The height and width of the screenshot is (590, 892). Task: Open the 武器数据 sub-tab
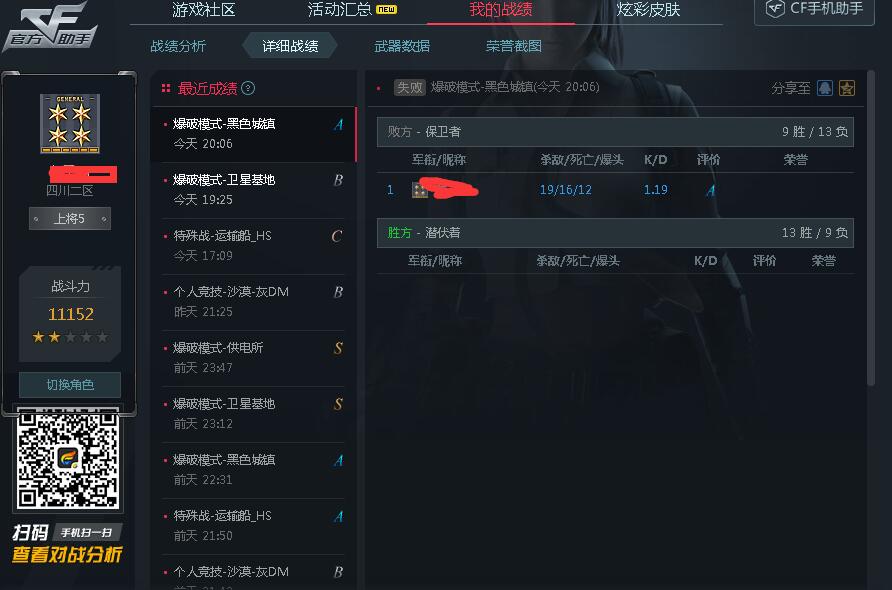click(402, 46)
